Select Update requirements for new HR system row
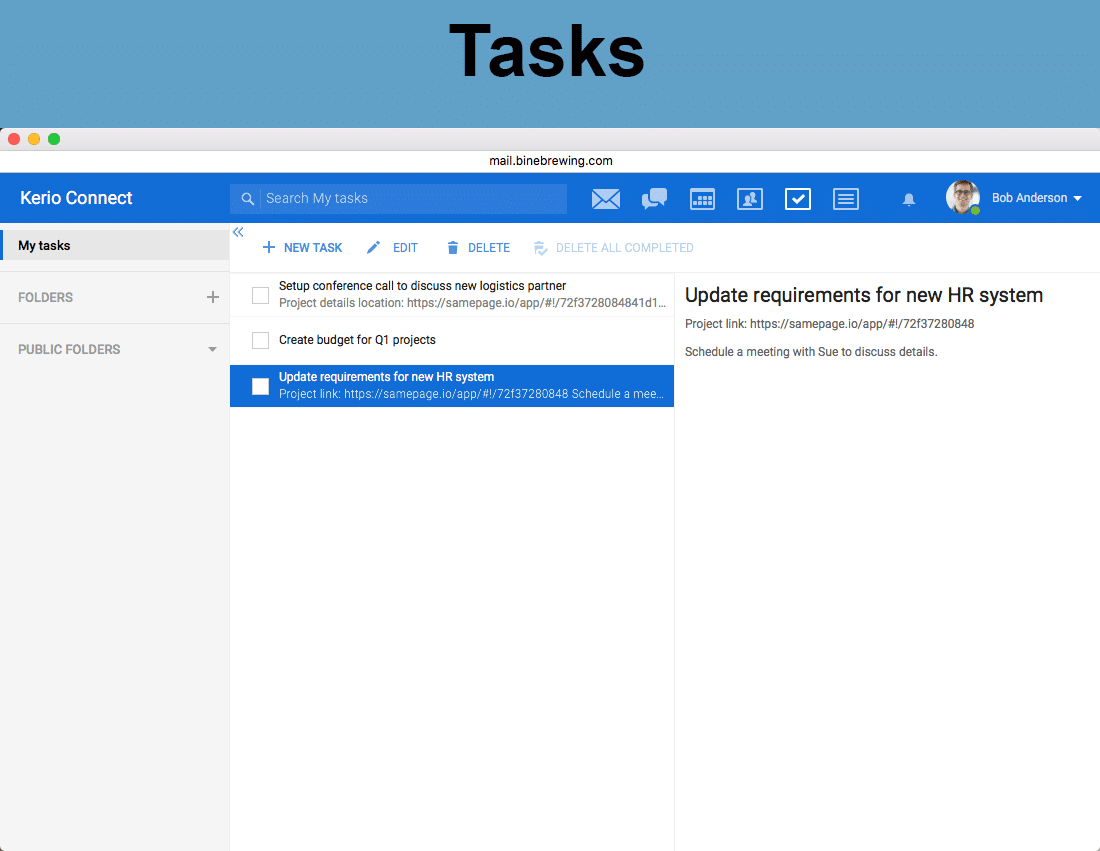The width and height of the screenshot is (1100, 851). click(452, 386)
